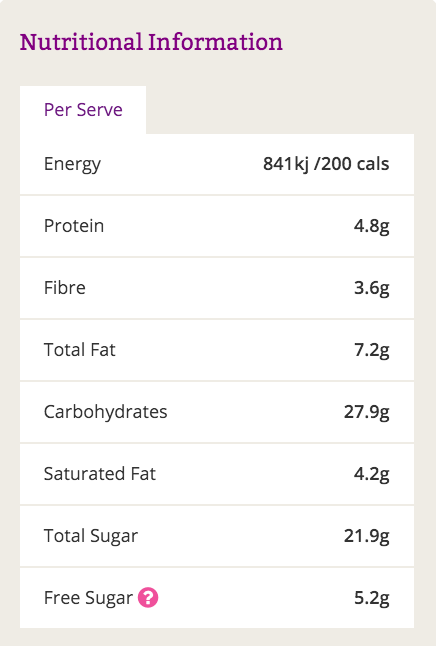This screenshot has width=436, height=646.
Task: Click the Free Sugar help question icon
Action: [148, 597]
